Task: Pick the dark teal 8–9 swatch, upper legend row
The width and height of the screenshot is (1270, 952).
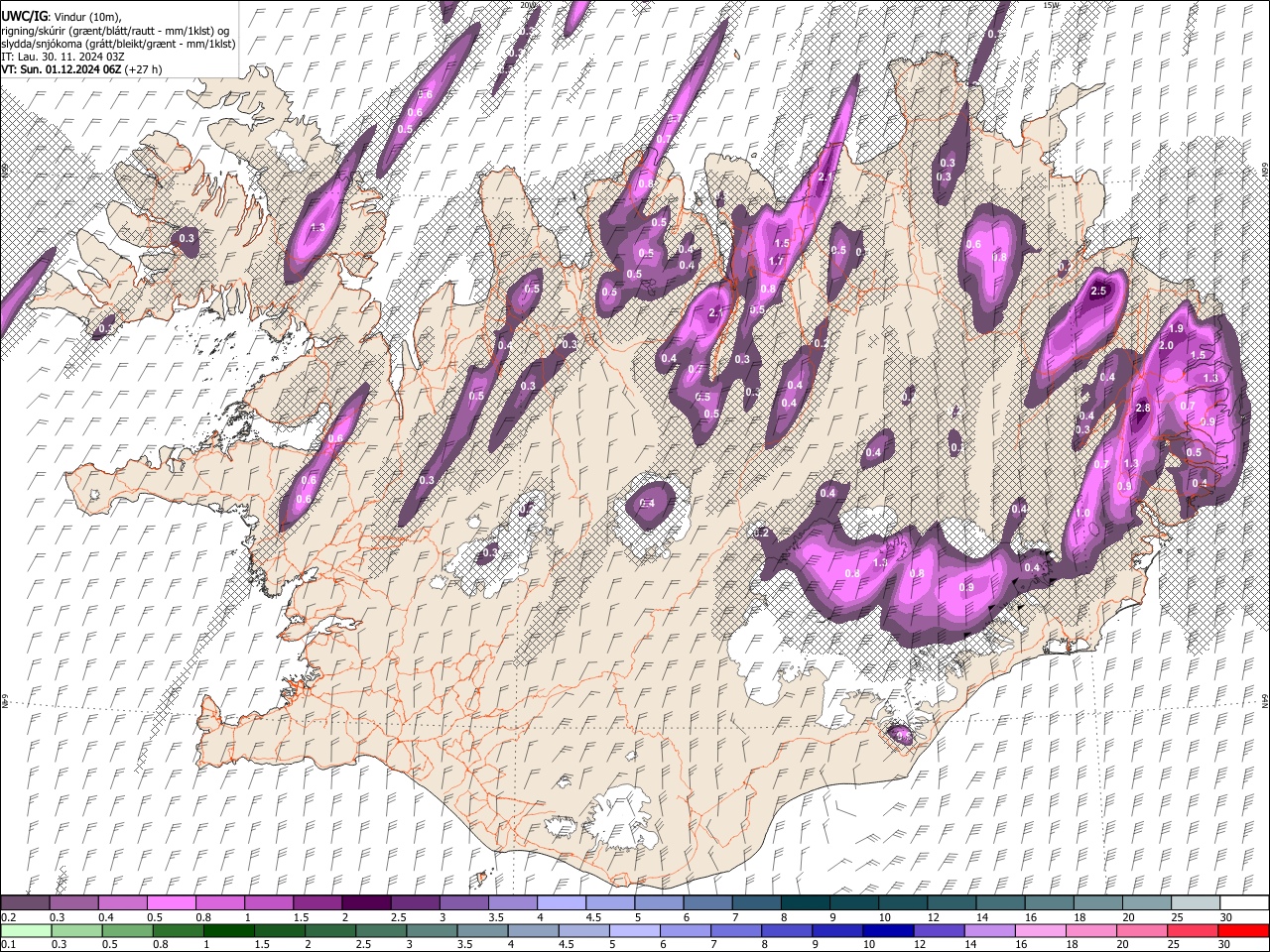Action: point(806,903)
